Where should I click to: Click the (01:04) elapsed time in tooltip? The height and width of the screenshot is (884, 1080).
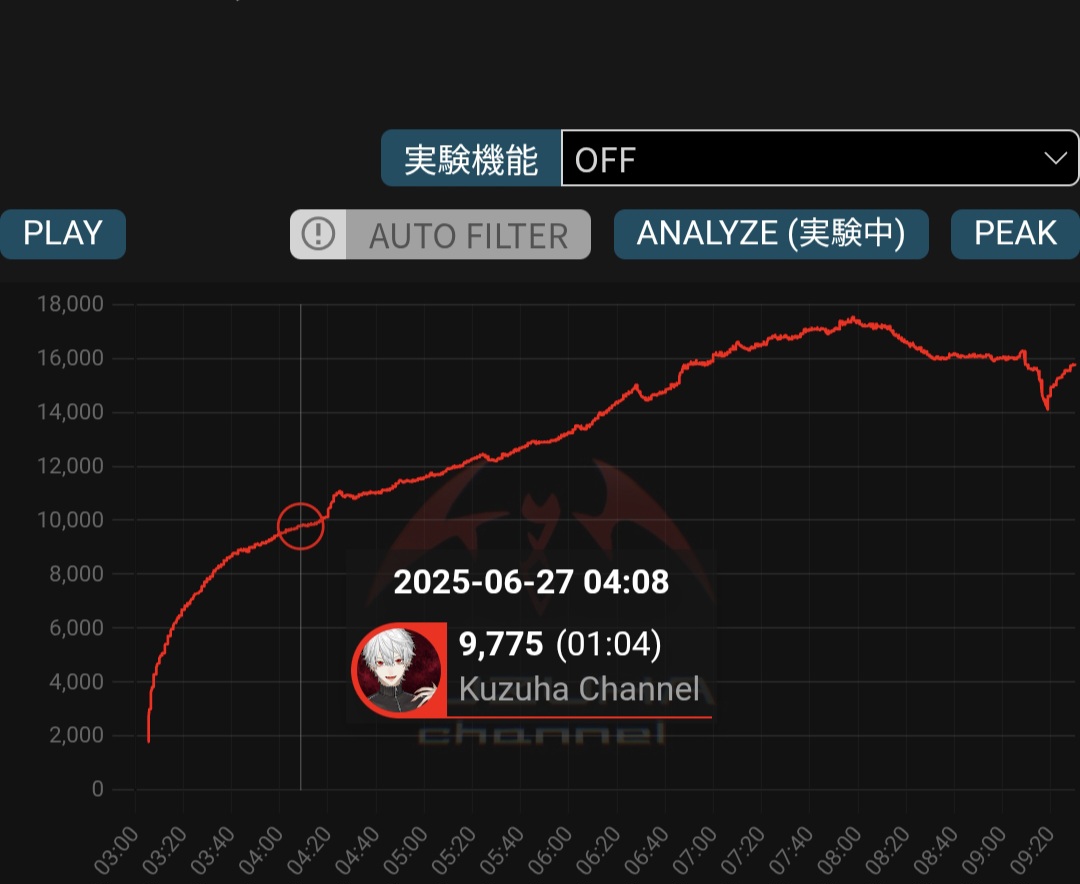click(608, 644)
